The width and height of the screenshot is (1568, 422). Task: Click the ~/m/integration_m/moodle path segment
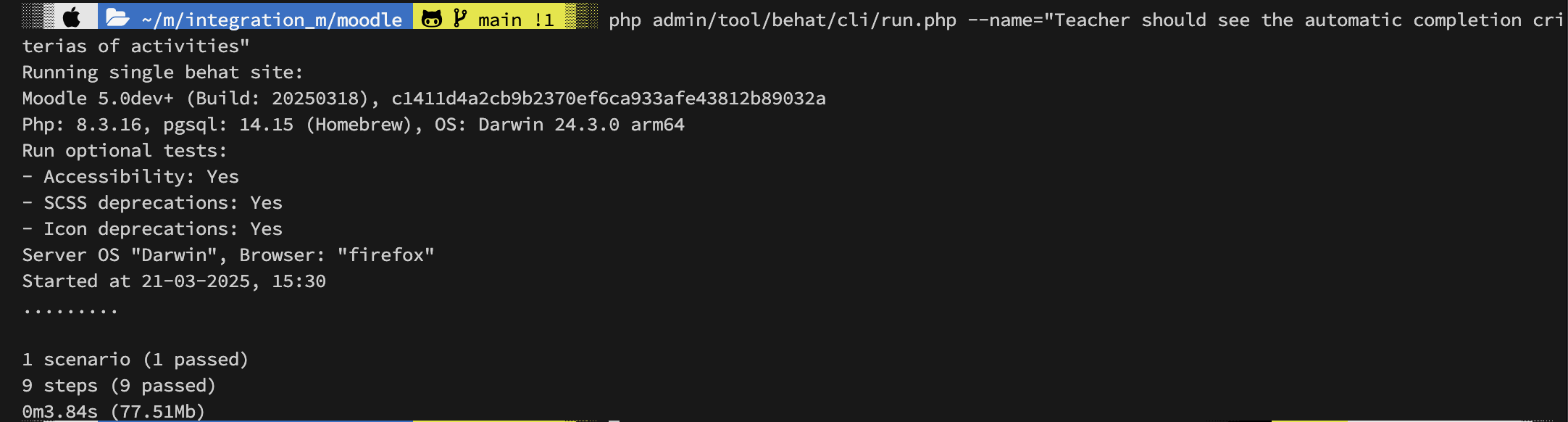pos(272,20)
